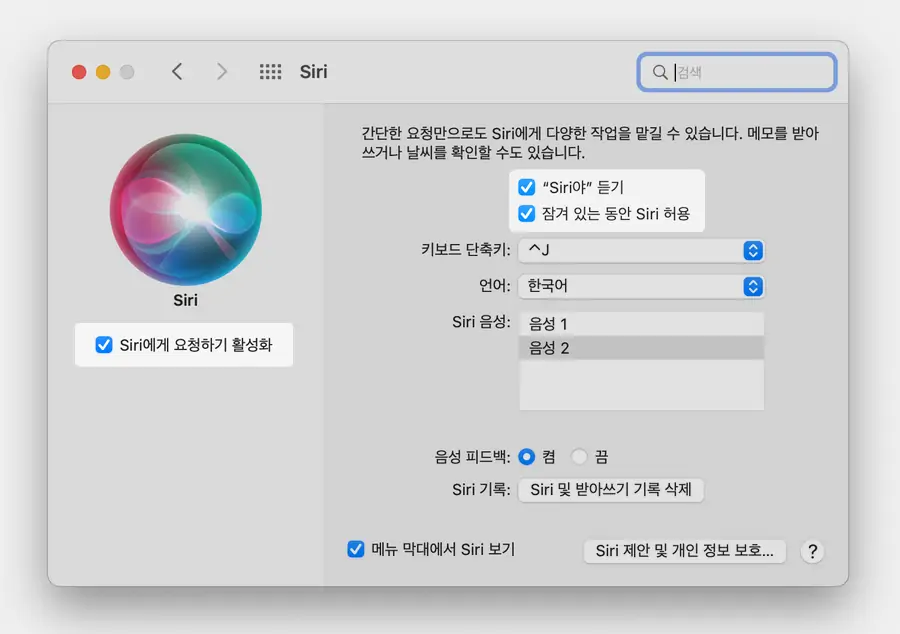Select 음성 피드백 끔 radio button

coord(579,457)
